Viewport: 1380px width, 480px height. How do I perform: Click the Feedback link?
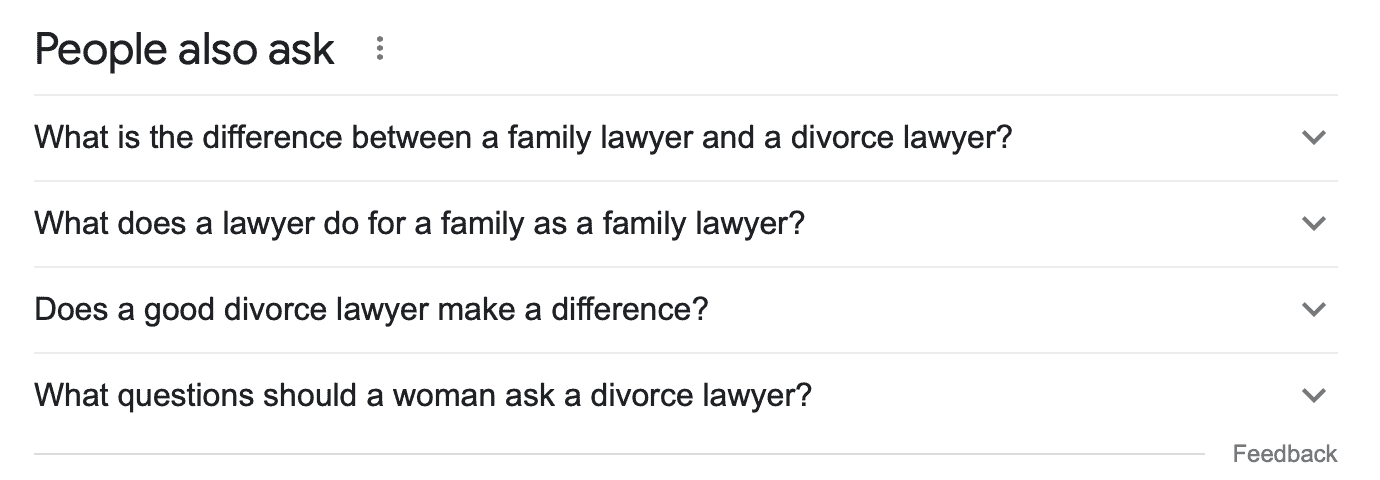[x=1284, y=454]
